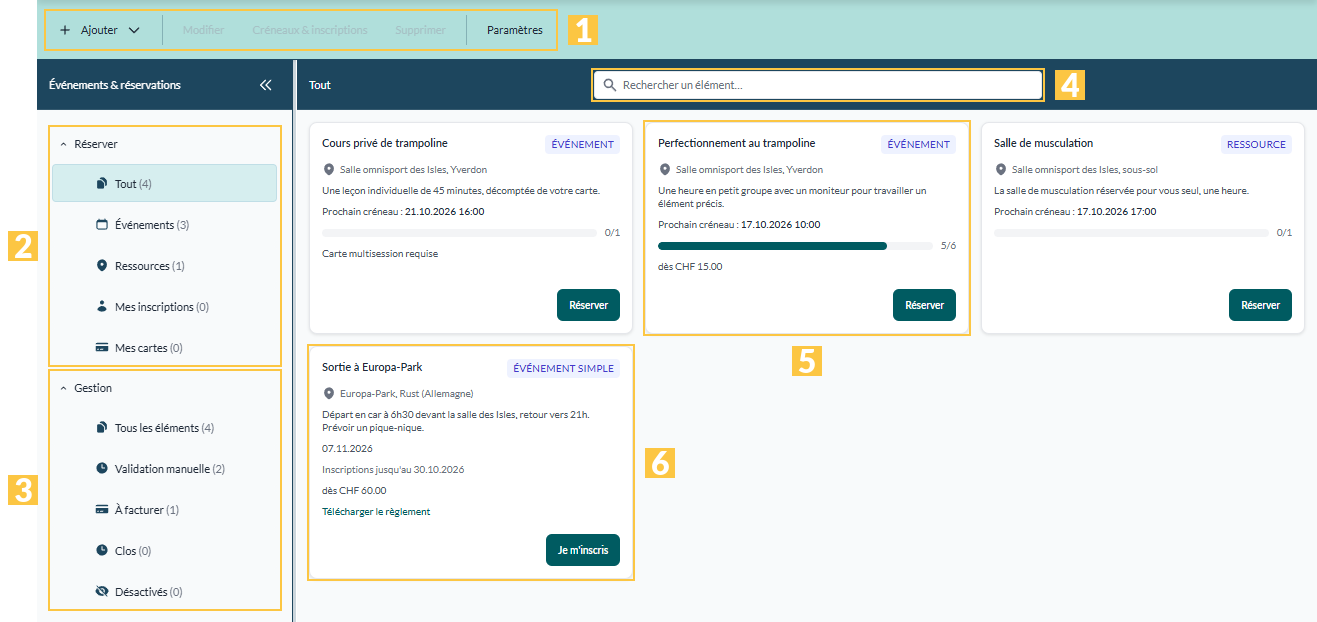Viewport: 1317px width, 622px height.
Task: Open Paramètres in the toolbar
Action: click(x=515, y=30)
